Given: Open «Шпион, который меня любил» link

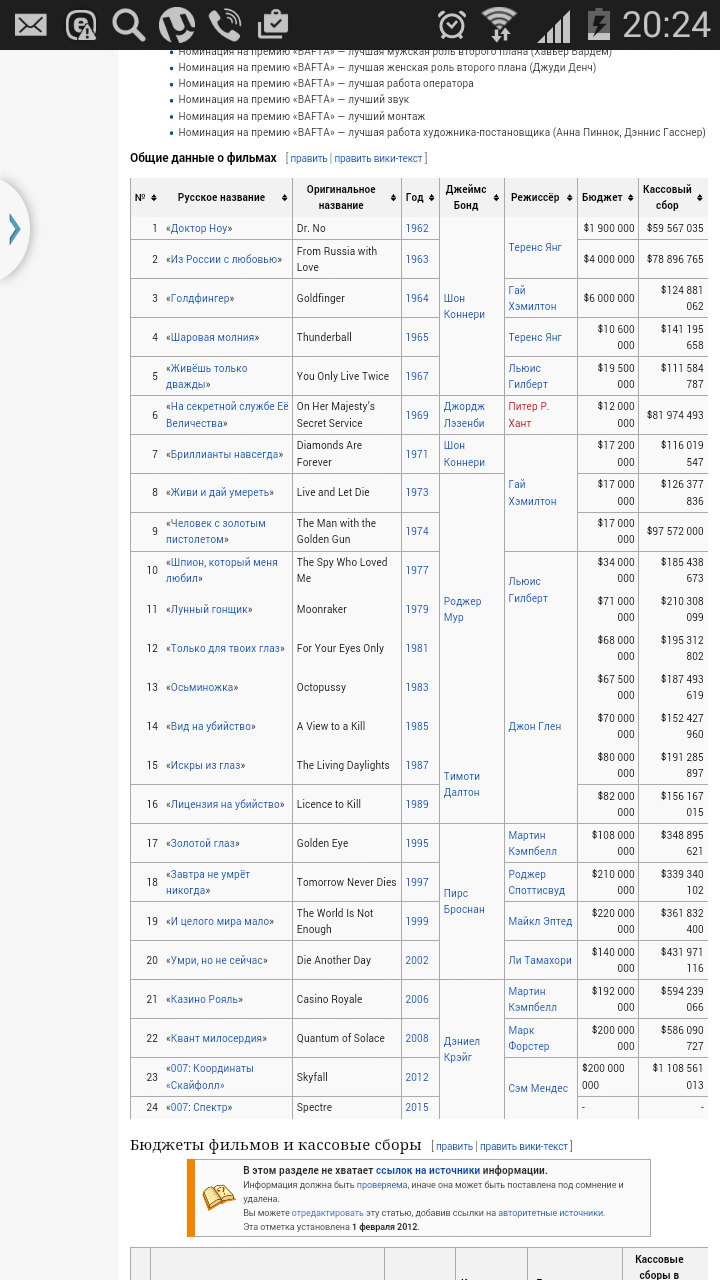Looking at the screenshot, I should click(x=221, y=571).
